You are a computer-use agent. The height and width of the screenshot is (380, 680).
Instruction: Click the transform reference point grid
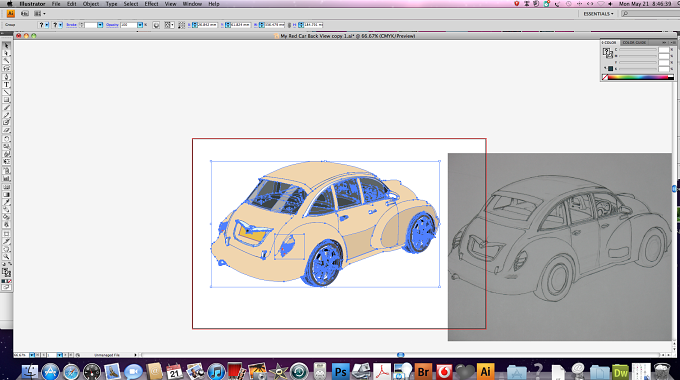pos(181,25)
